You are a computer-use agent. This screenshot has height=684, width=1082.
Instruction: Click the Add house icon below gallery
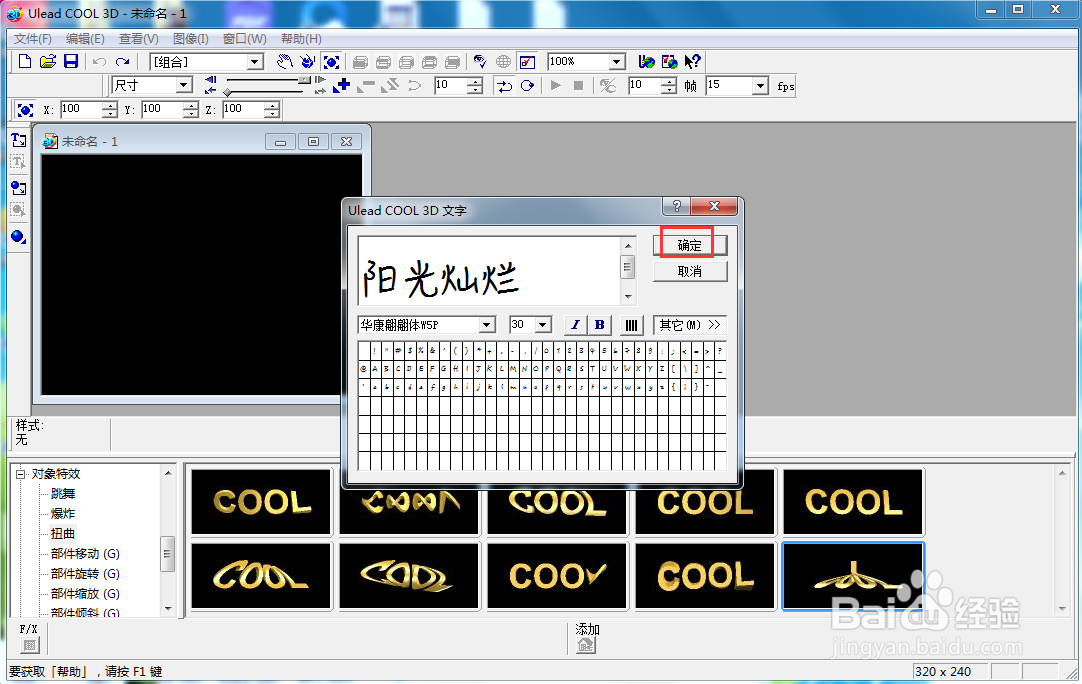point(586,645)
